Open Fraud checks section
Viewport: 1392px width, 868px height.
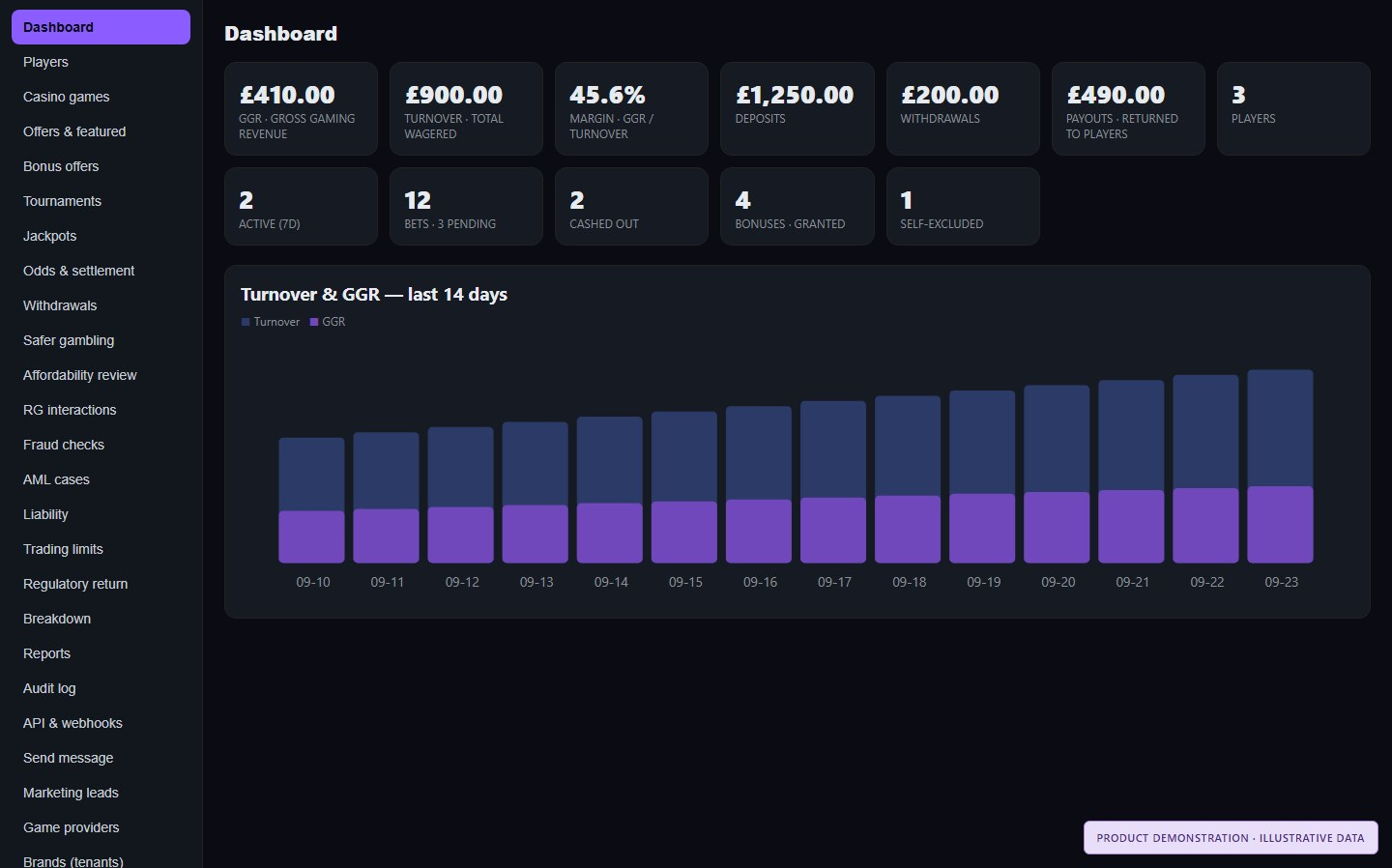click(x=101, y=445)
